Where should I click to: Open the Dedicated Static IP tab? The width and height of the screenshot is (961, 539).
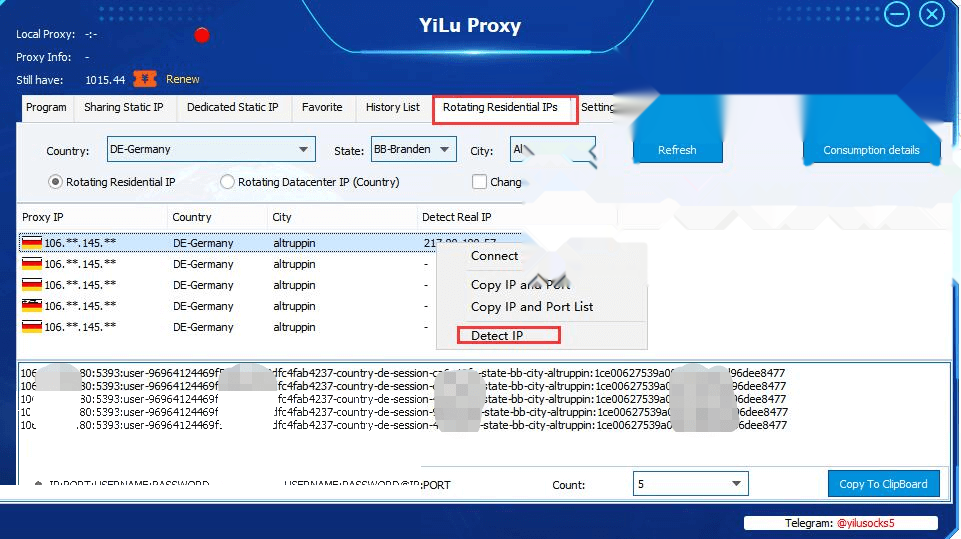click(232, 107)
